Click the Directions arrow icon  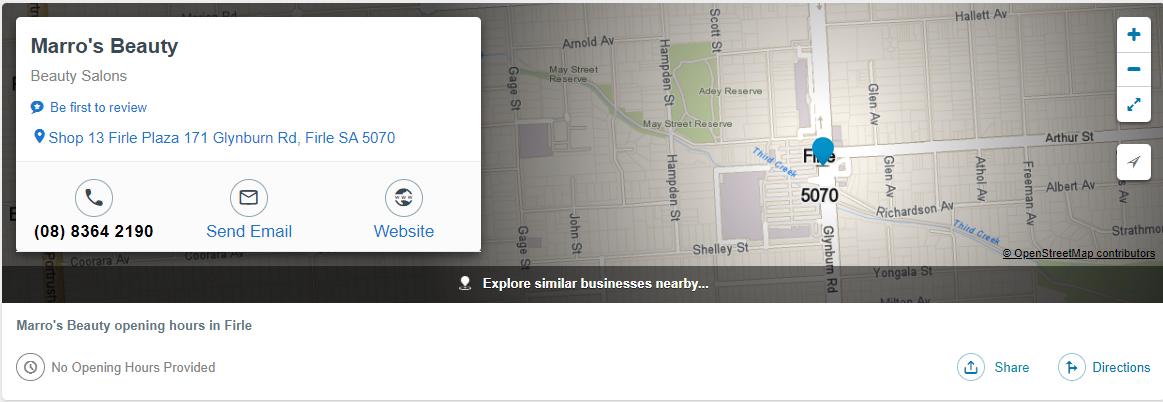[x=1072, y=367]
